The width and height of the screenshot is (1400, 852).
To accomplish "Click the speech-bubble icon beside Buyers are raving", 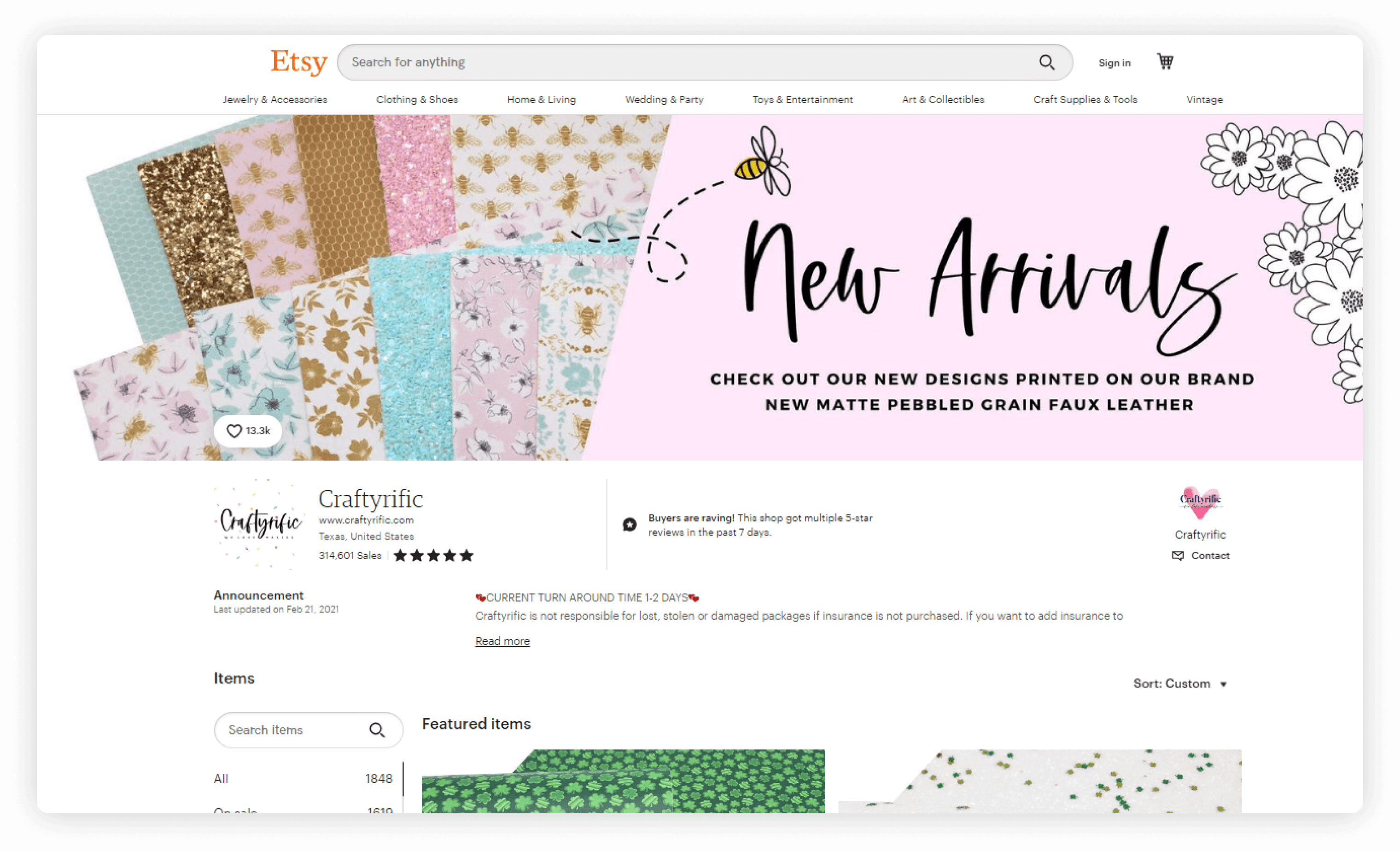I will pos(630,525).
